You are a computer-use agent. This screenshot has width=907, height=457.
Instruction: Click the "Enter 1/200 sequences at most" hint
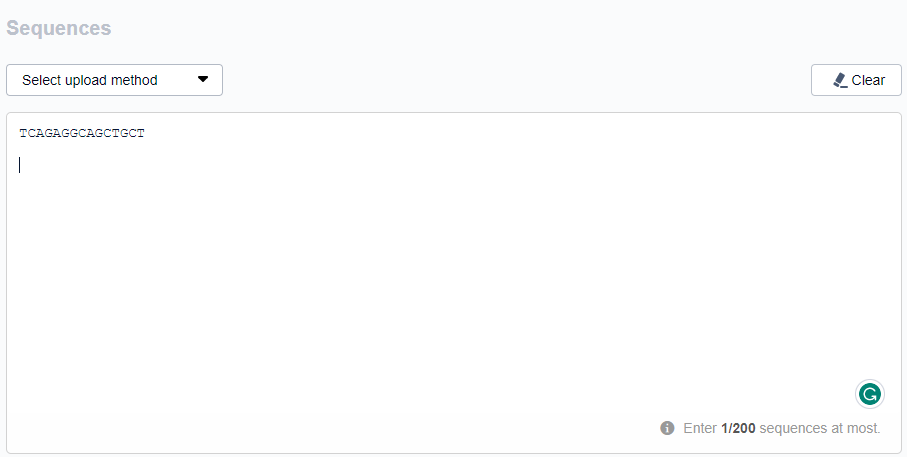click(781, 428)
